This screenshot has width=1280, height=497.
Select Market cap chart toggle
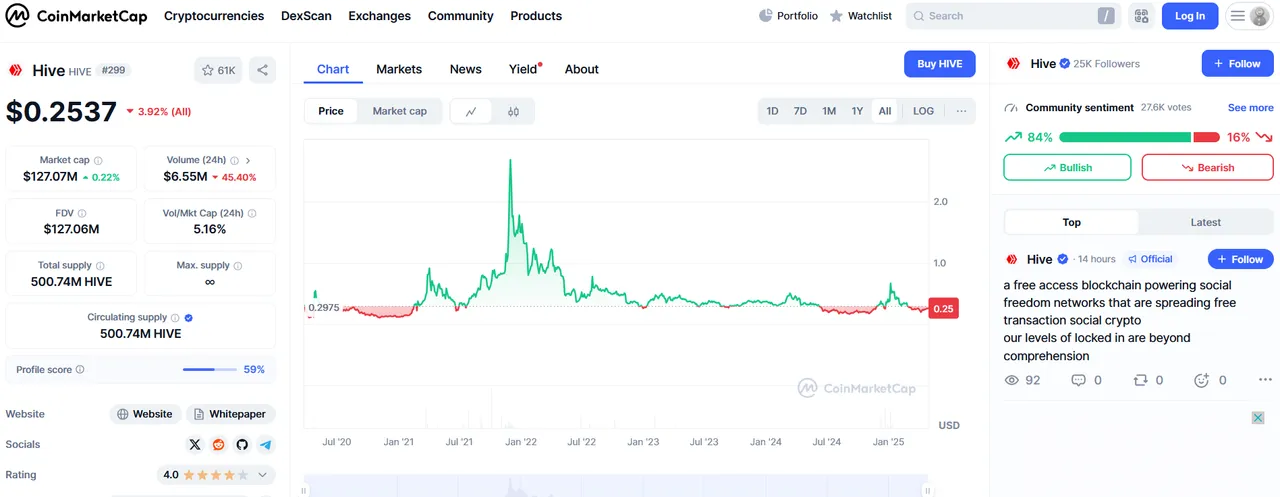click(400, 111)
